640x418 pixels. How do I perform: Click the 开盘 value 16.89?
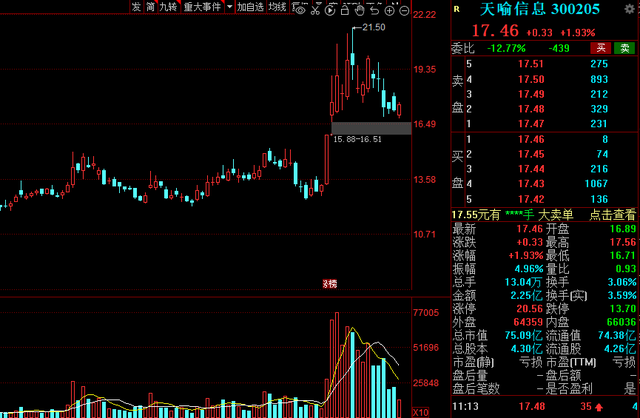[623, 229]
